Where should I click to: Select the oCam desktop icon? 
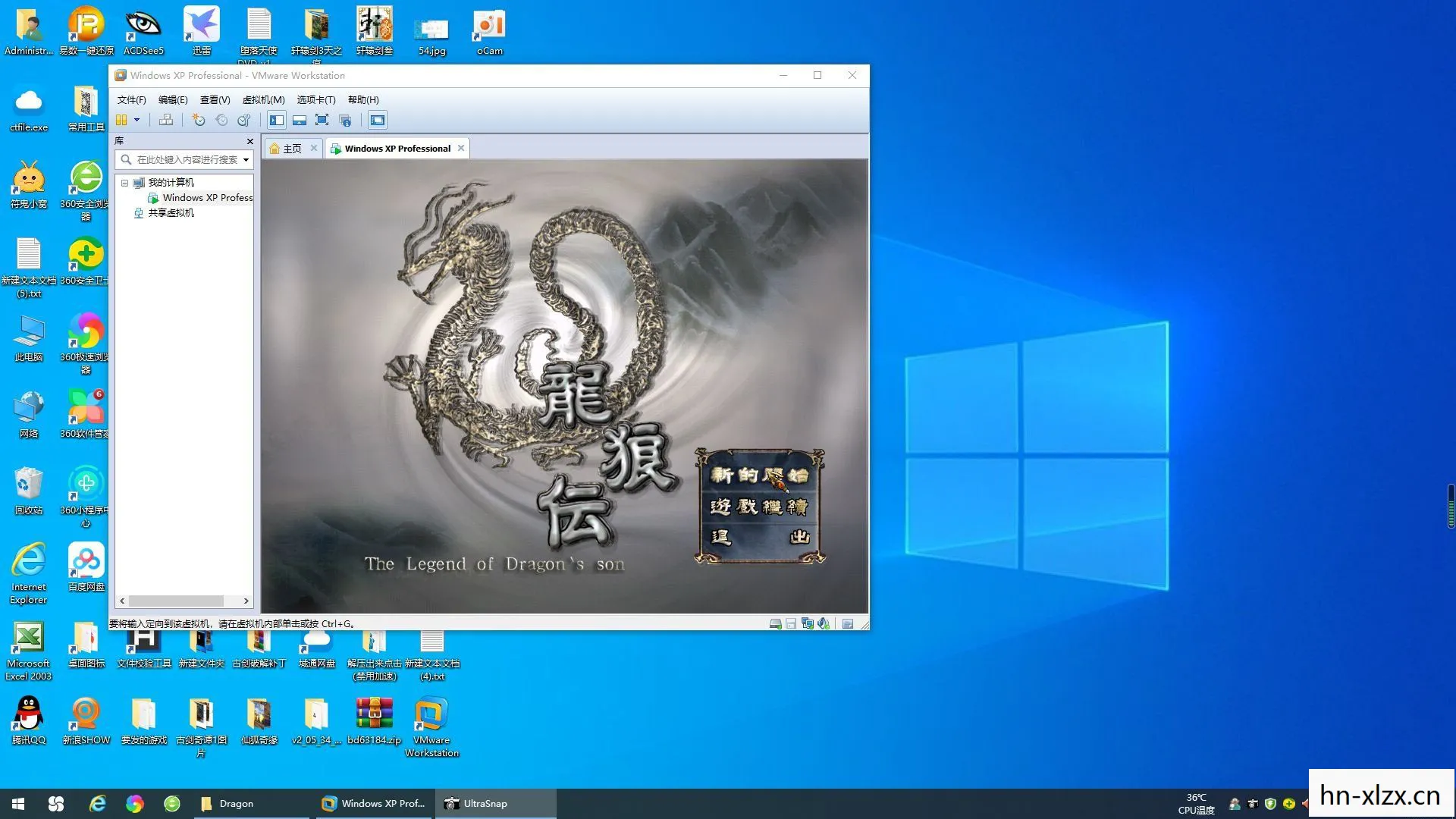[489, 32]
